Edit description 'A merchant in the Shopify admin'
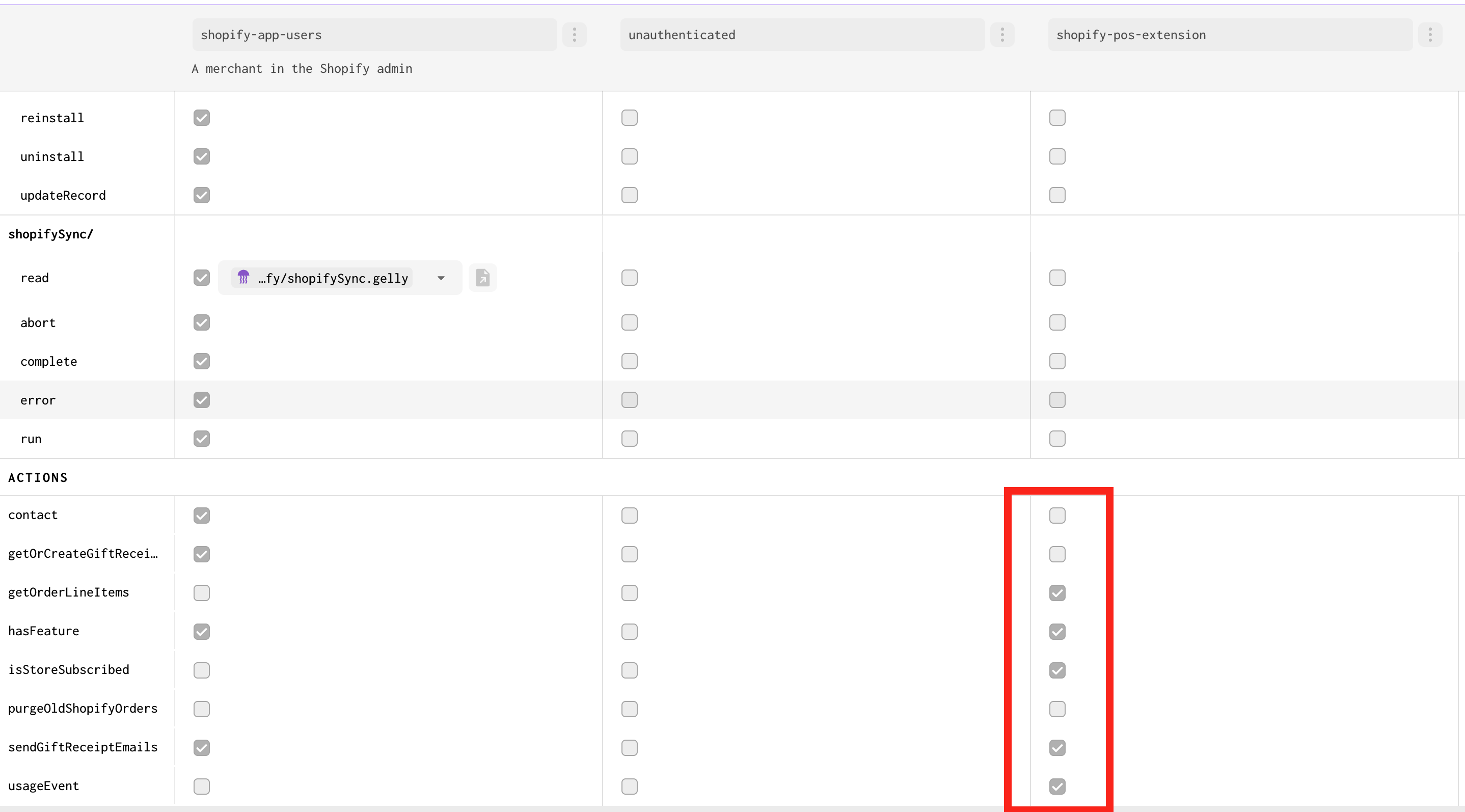This screenshot has width=1465, height=812. (302, 69)
